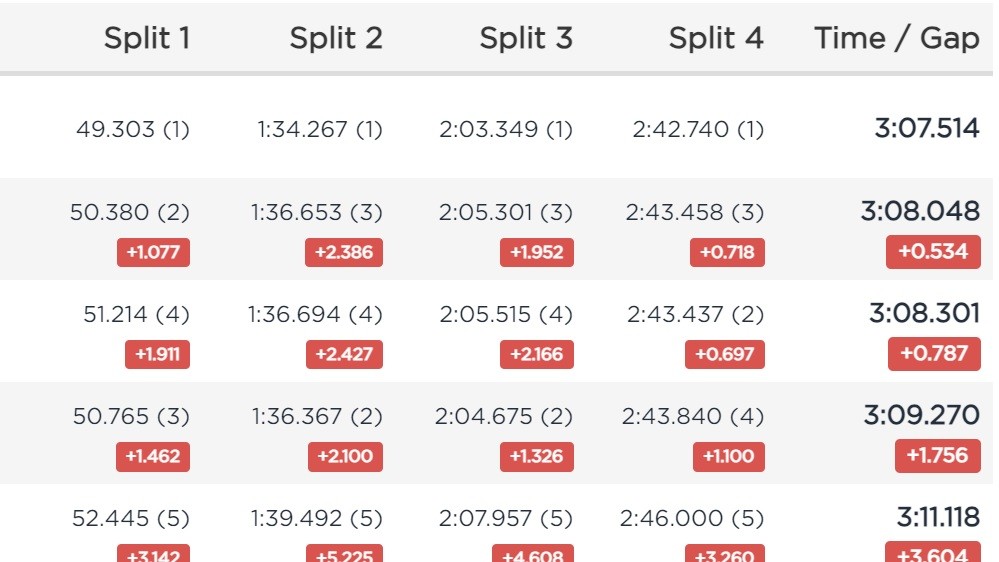Sort by the Time / Gap header
This screenshot has width=999, height=562.
[x=897, y=39]
